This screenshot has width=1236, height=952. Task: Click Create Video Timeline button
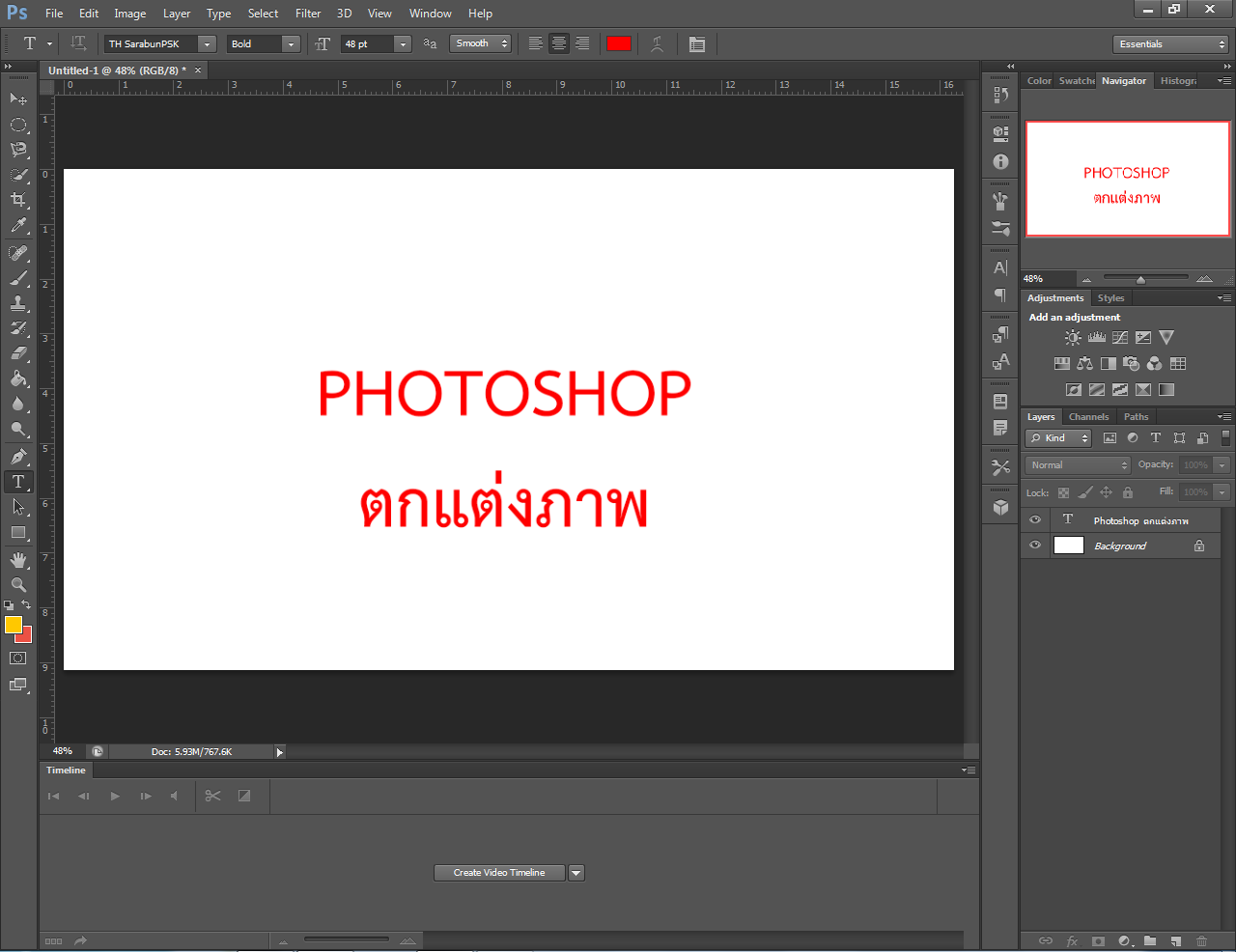(499, 873)
